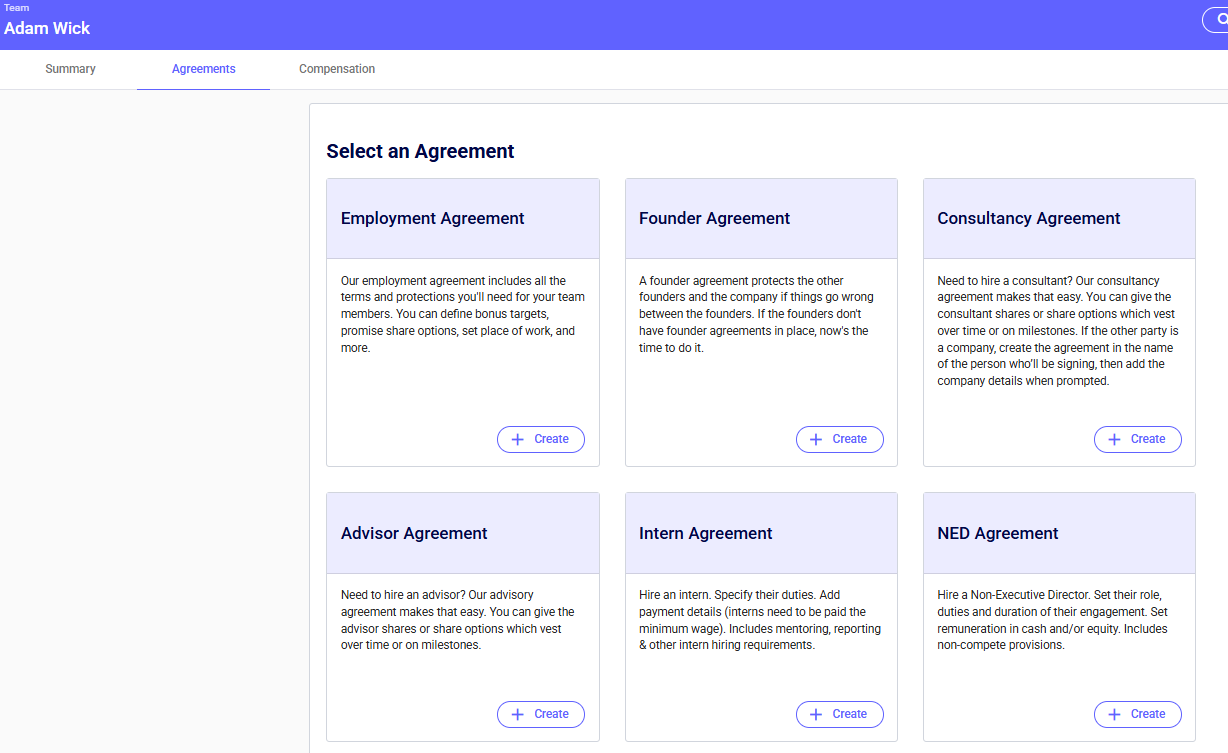Select the Founder Agreement card title
The height and width of the screenshot is (753, 1228).
tap(714, 218)
